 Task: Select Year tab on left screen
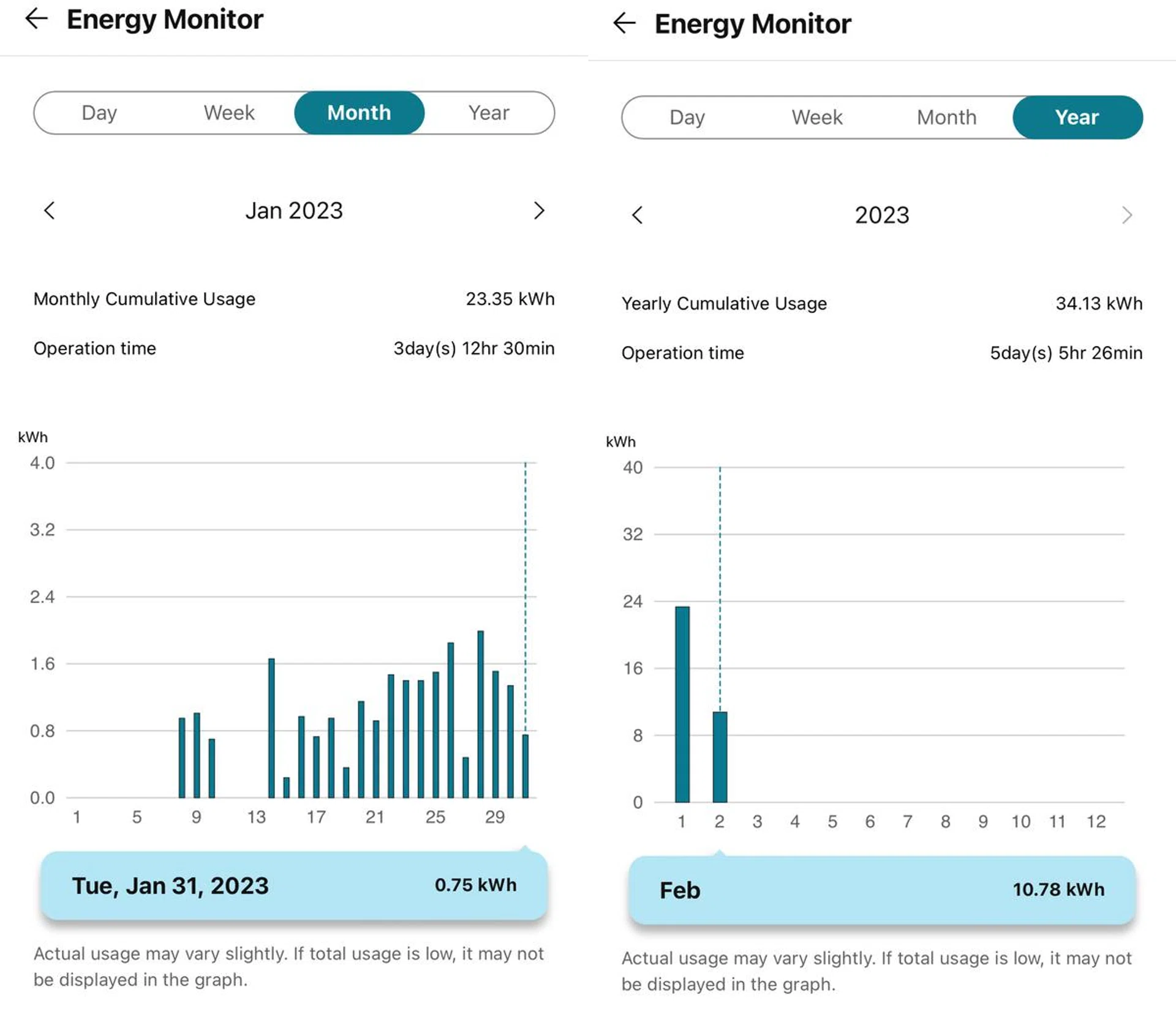pos(489,113)
